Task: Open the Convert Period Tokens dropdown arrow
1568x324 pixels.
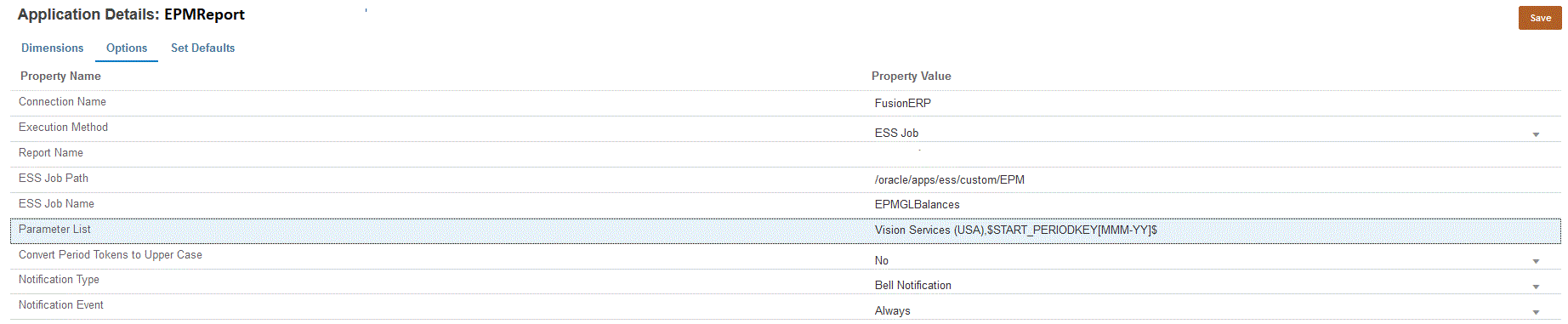Action: 1536,261
